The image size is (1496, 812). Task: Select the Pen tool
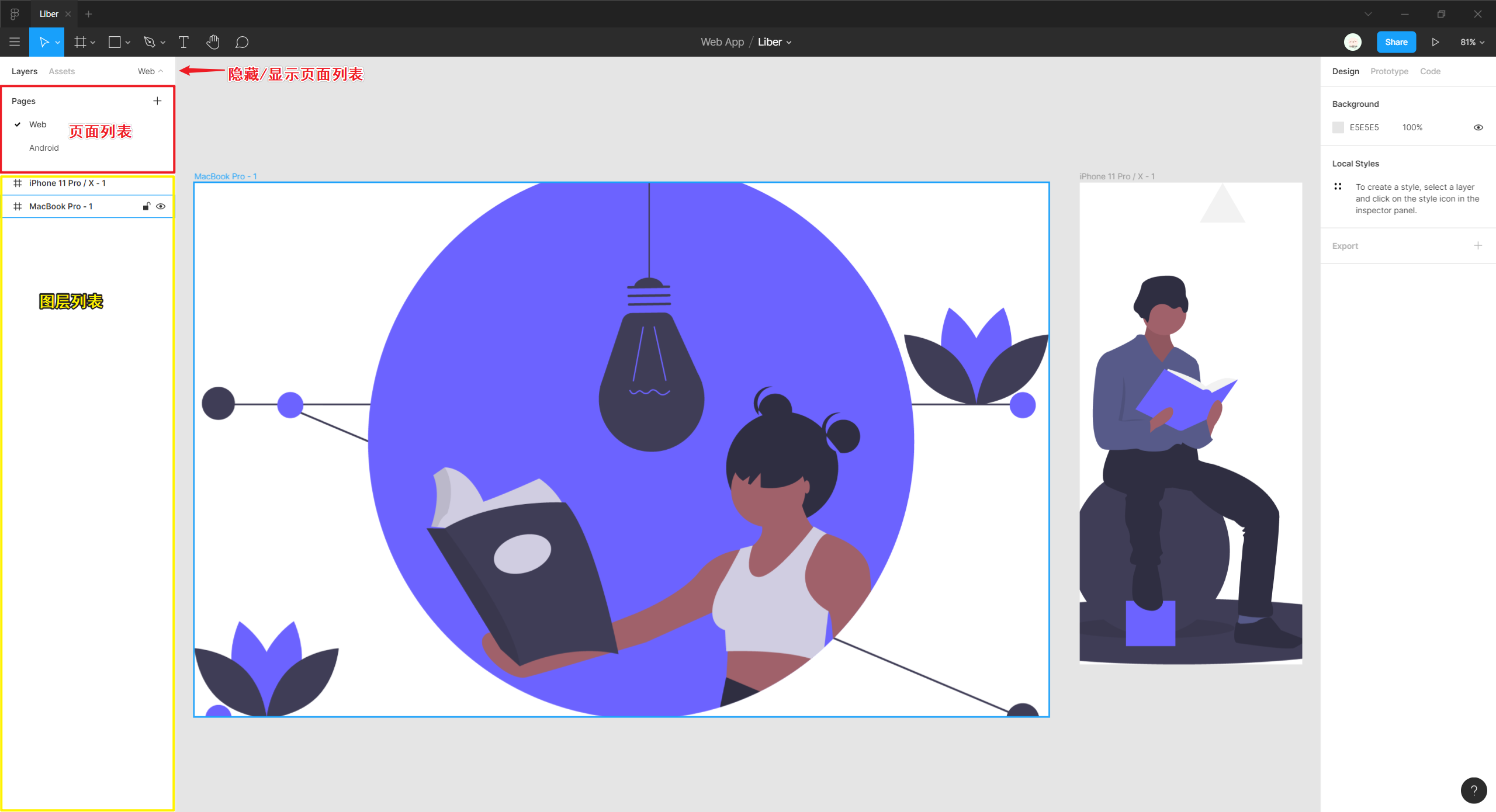click(x=150, y=42)
